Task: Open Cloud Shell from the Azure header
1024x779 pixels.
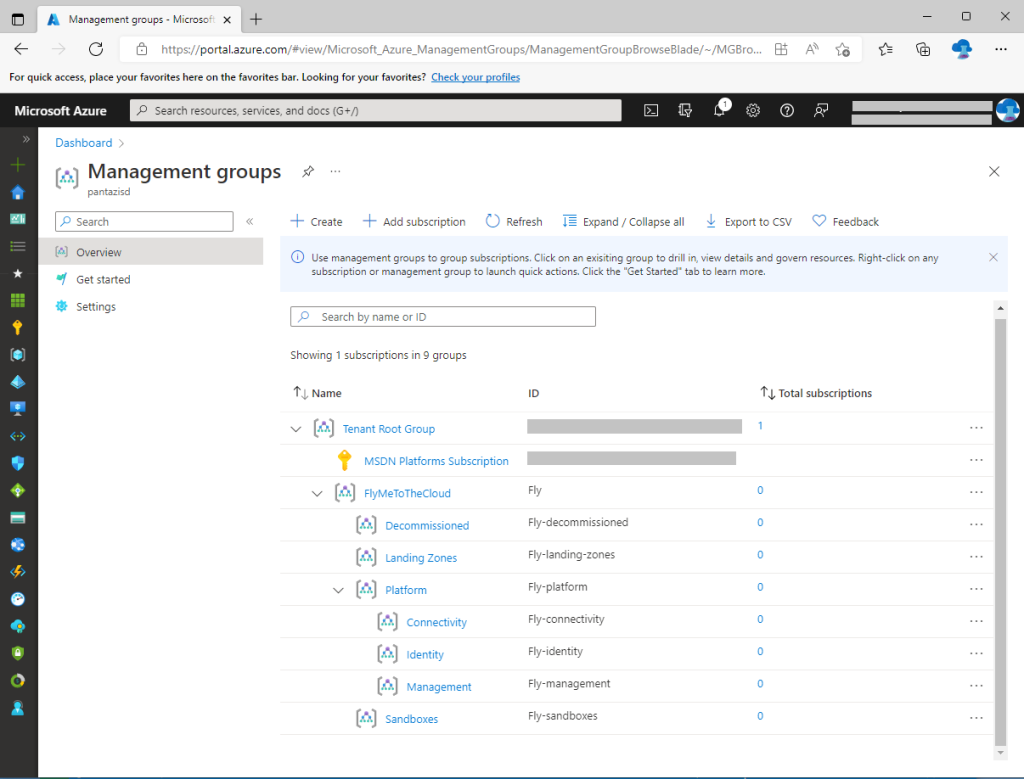Action: pos(651,110)
